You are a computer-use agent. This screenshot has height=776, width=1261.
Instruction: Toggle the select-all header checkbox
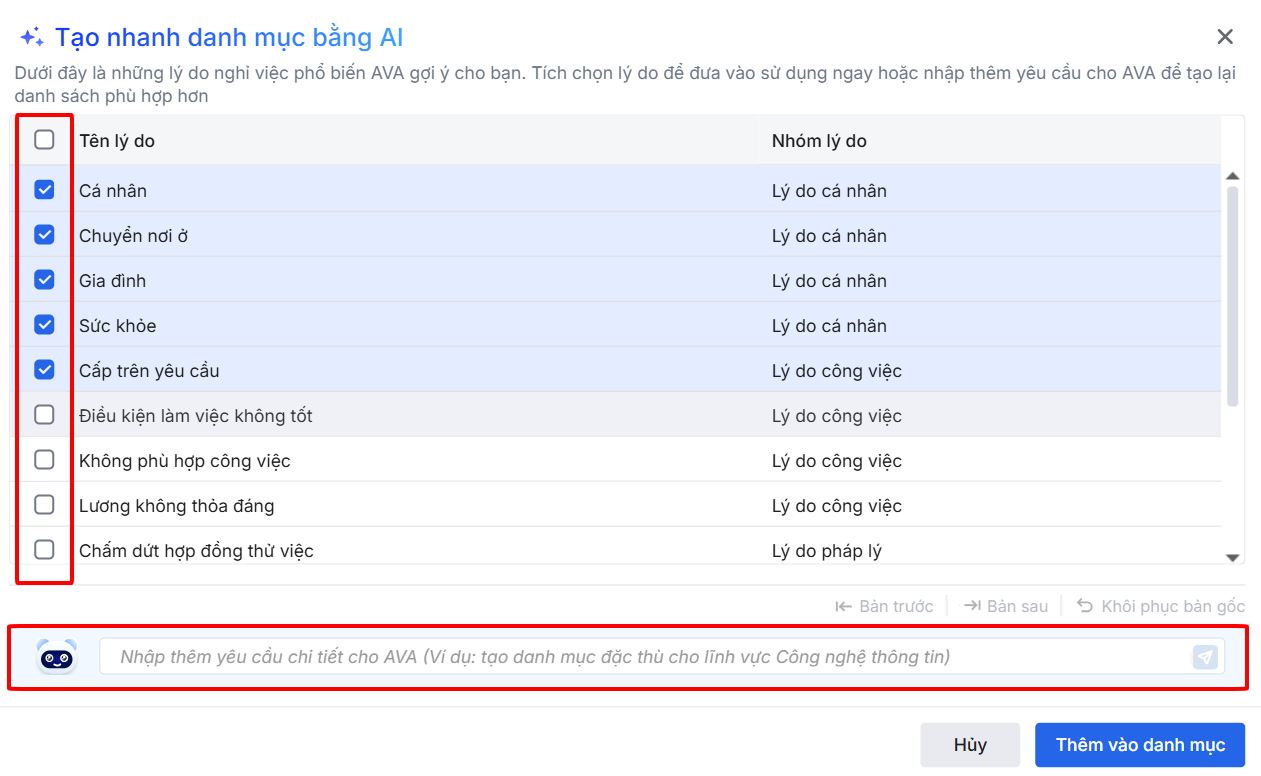[44, 140]
